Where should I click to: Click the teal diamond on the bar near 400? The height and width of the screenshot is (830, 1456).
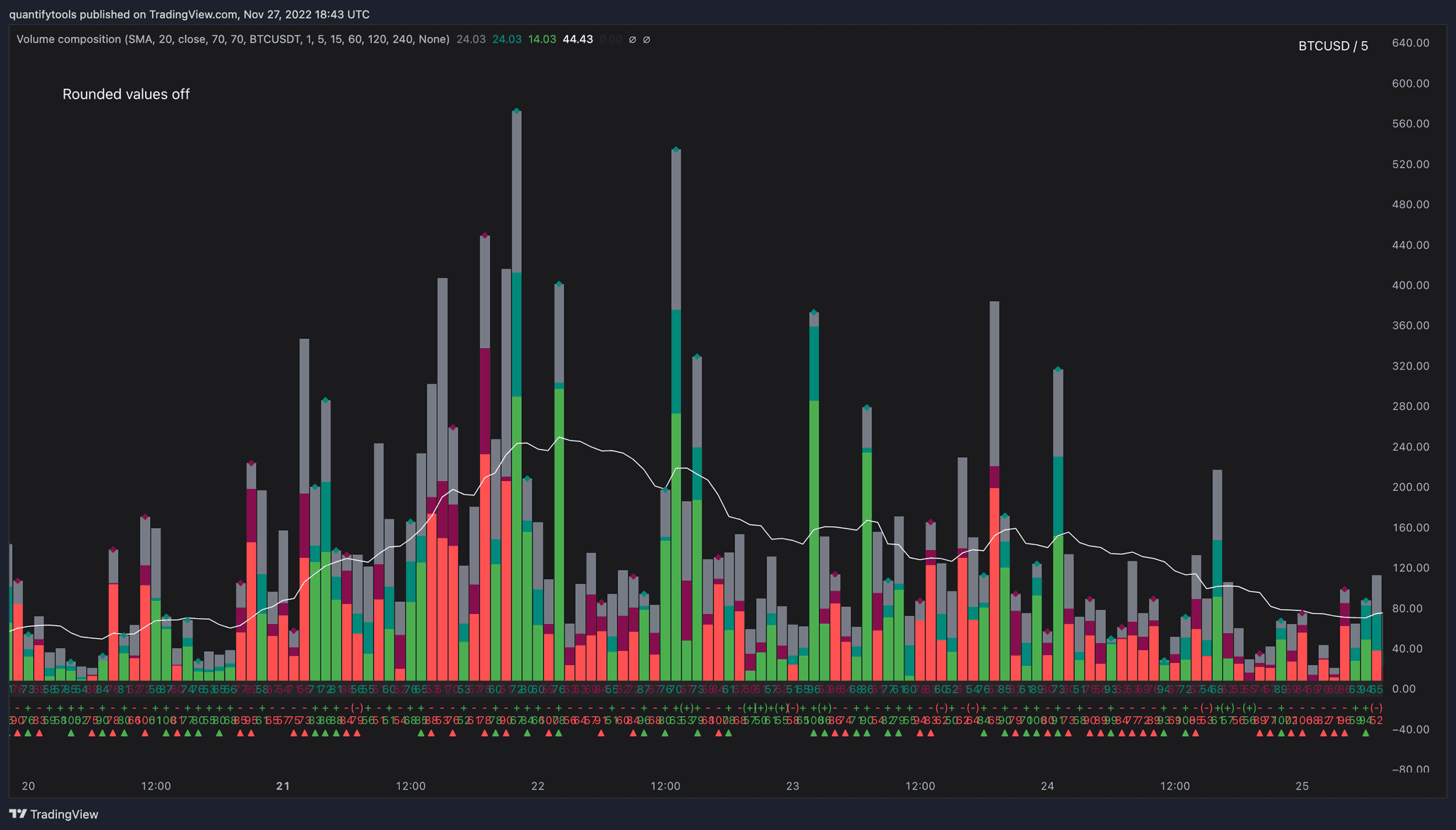(x=559, y=284)
